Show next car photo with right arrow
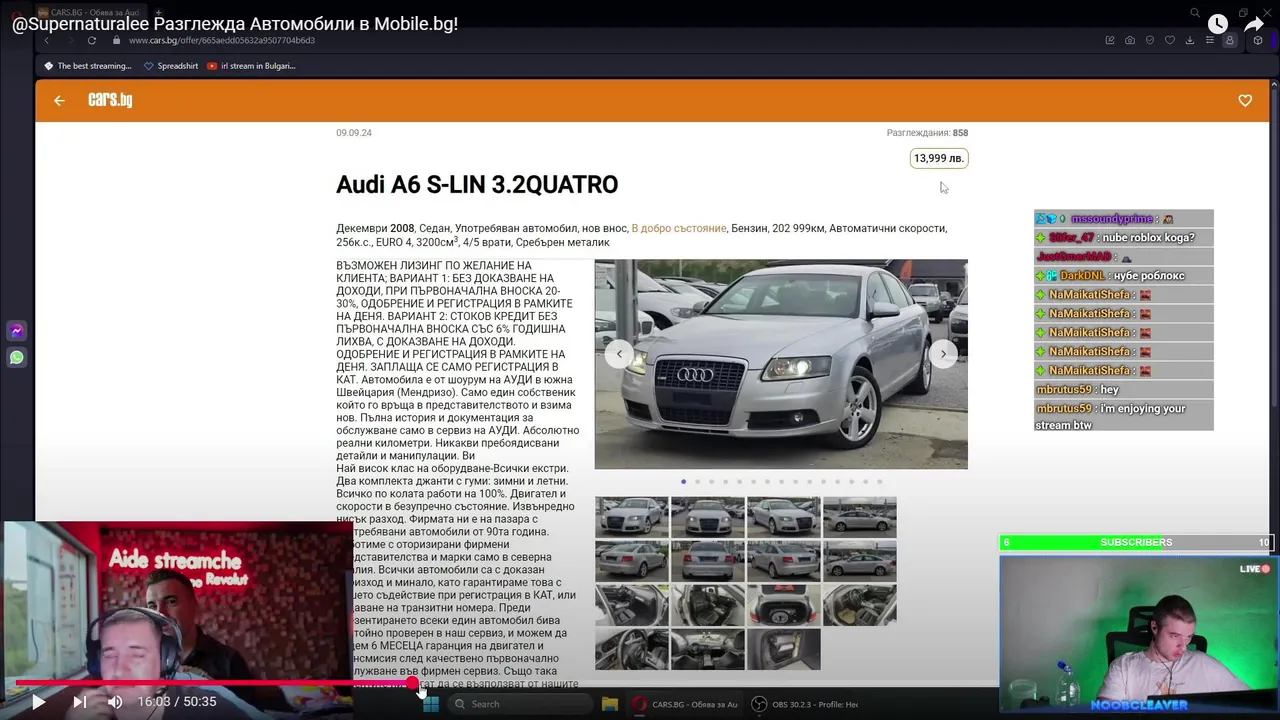Screen dimensions: 1280x720 point(943,354)
